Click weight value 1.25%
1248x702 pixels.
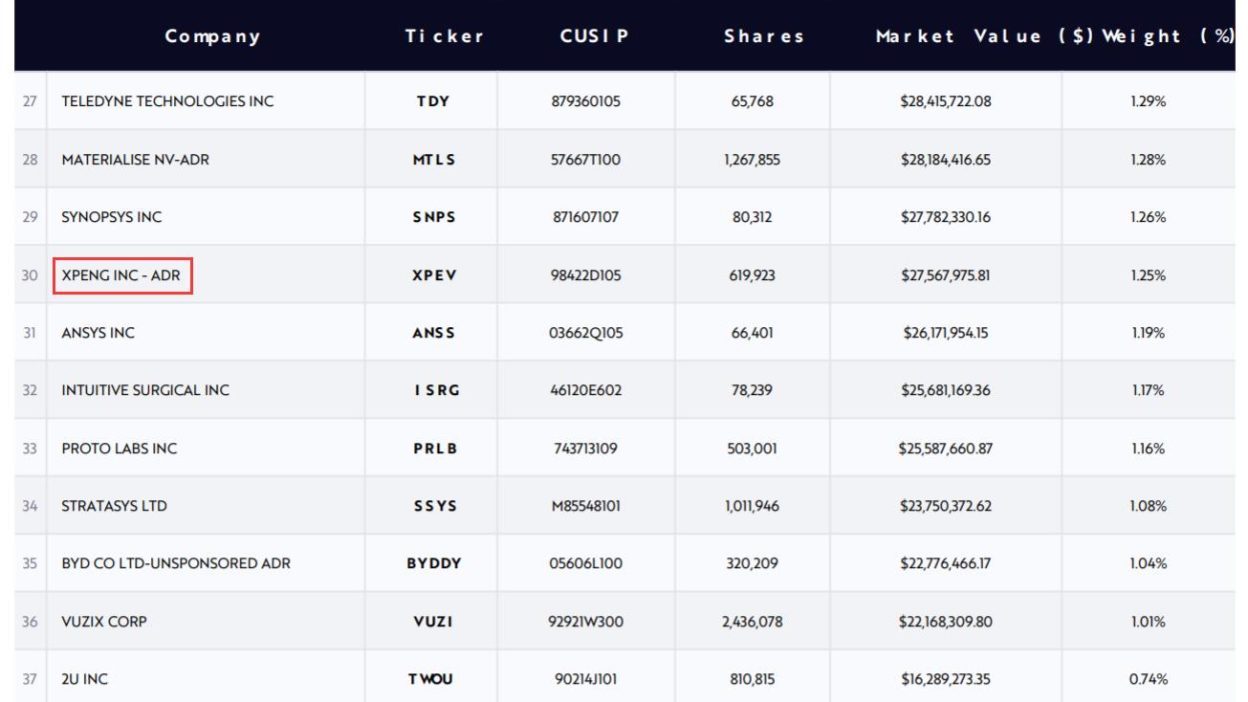(x=1148, y=275)
